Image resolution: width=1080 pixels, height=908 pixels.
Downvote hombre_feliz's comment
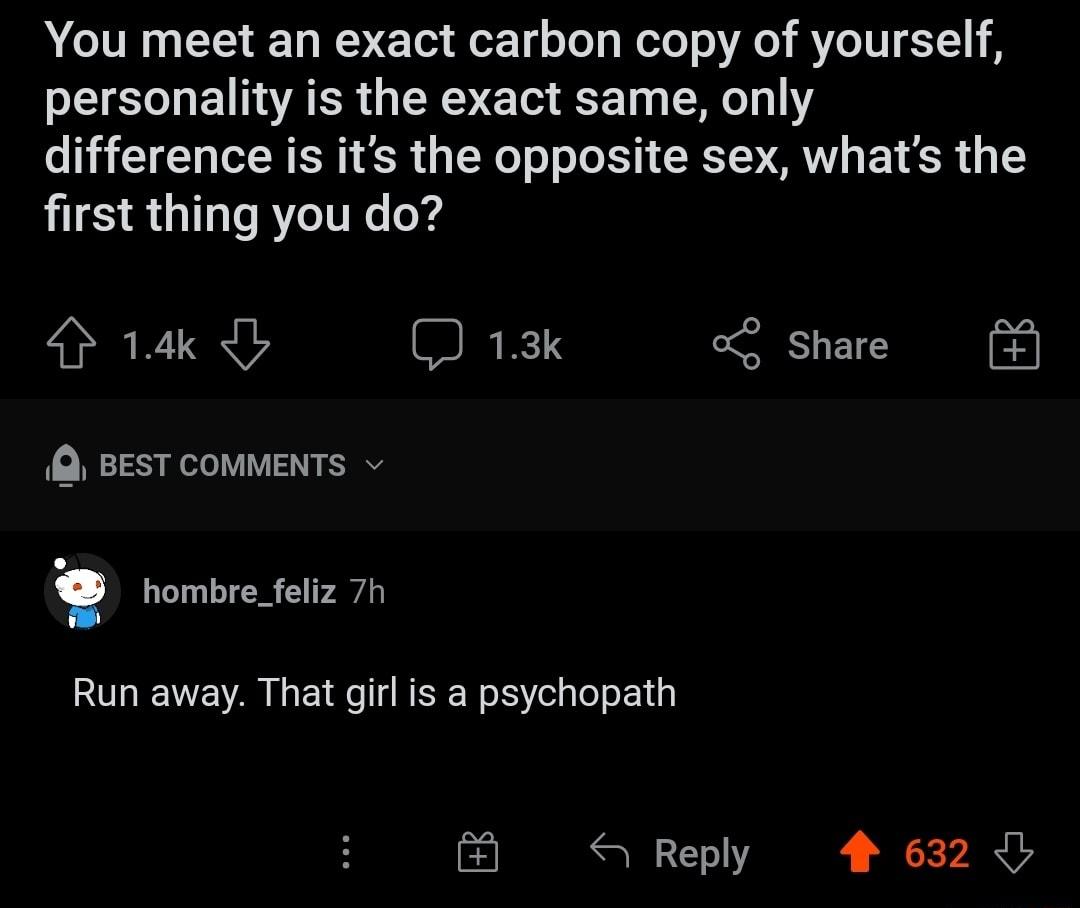pyautogui.click(x=1014, y=853)
